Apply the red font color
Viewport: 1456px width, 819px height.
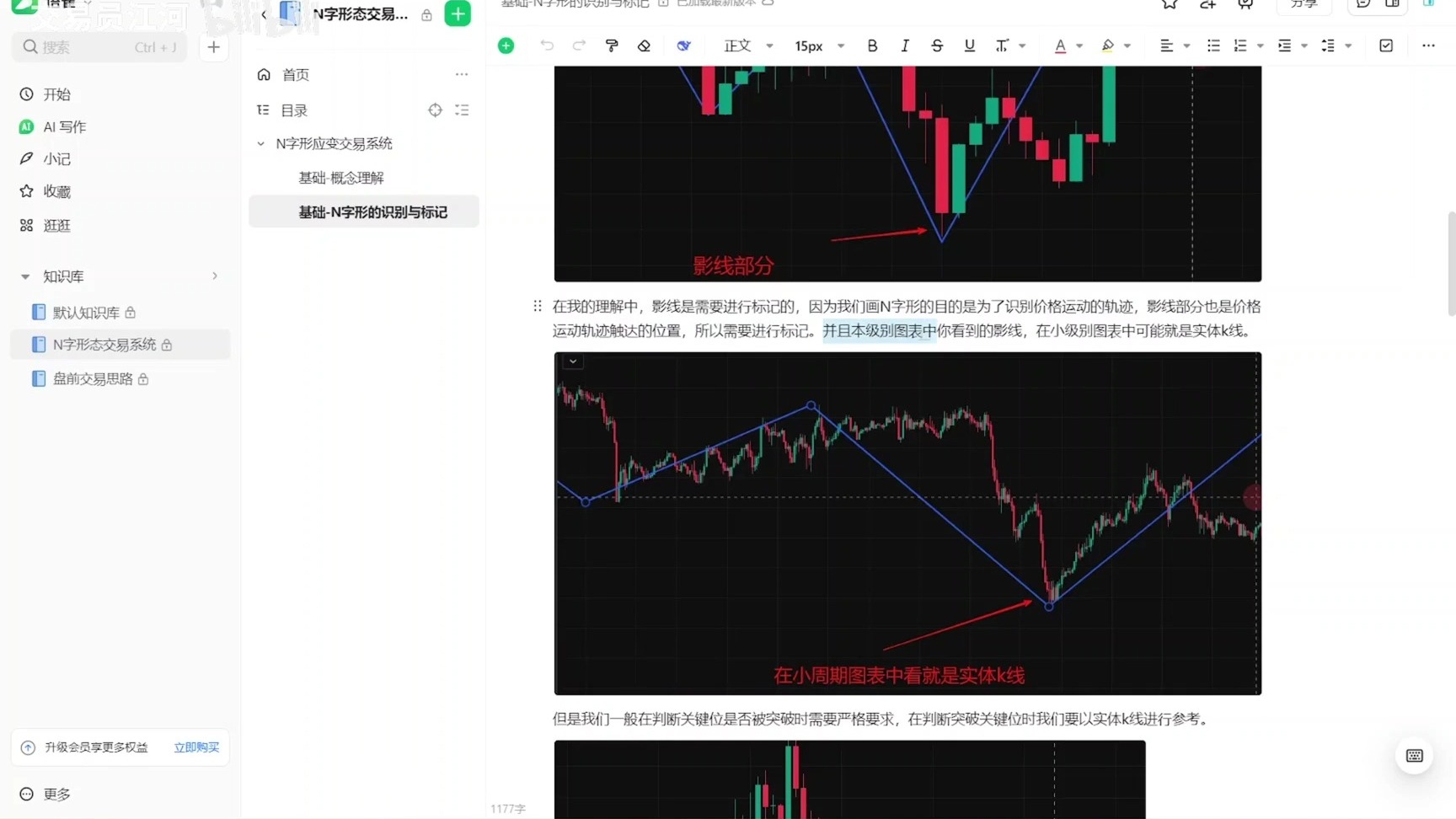pos(1060,45)
